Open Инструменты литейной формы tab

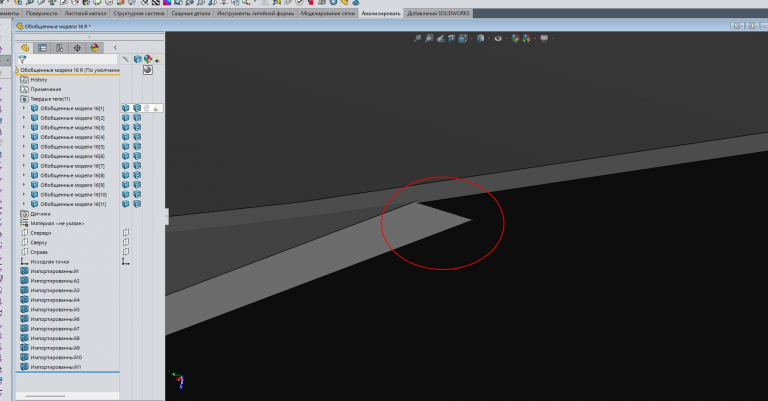click(255, 13)
